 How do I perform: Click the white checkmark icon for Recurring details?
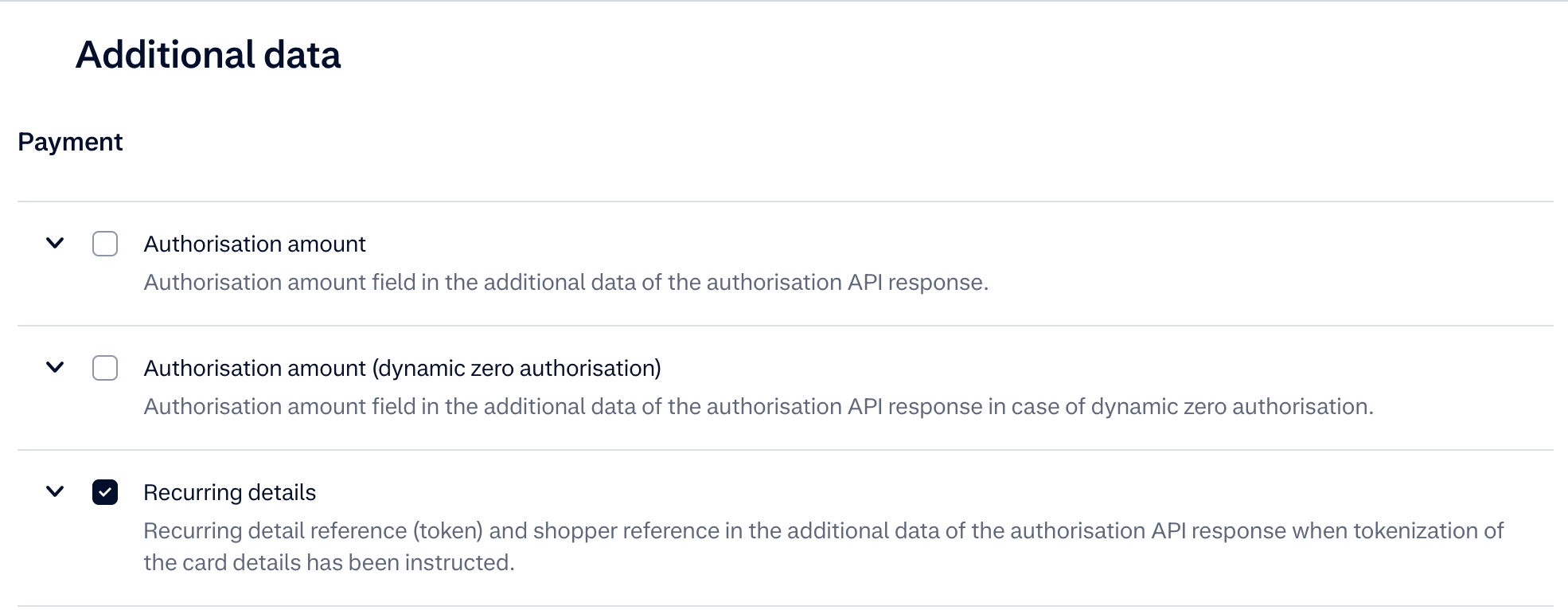(x=105, y=492)
